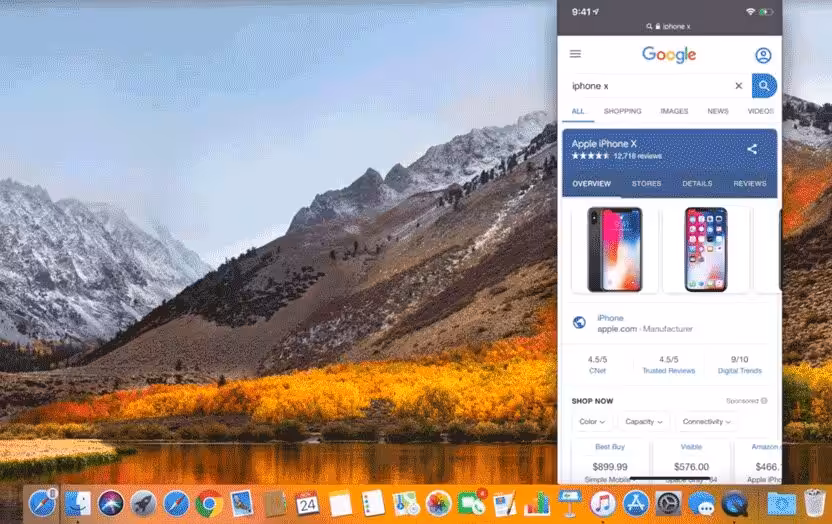Image resolution: width=832 pixels, height=524 pixels.
Task: Switch to the NEWS tab
Action: [718, 111]
